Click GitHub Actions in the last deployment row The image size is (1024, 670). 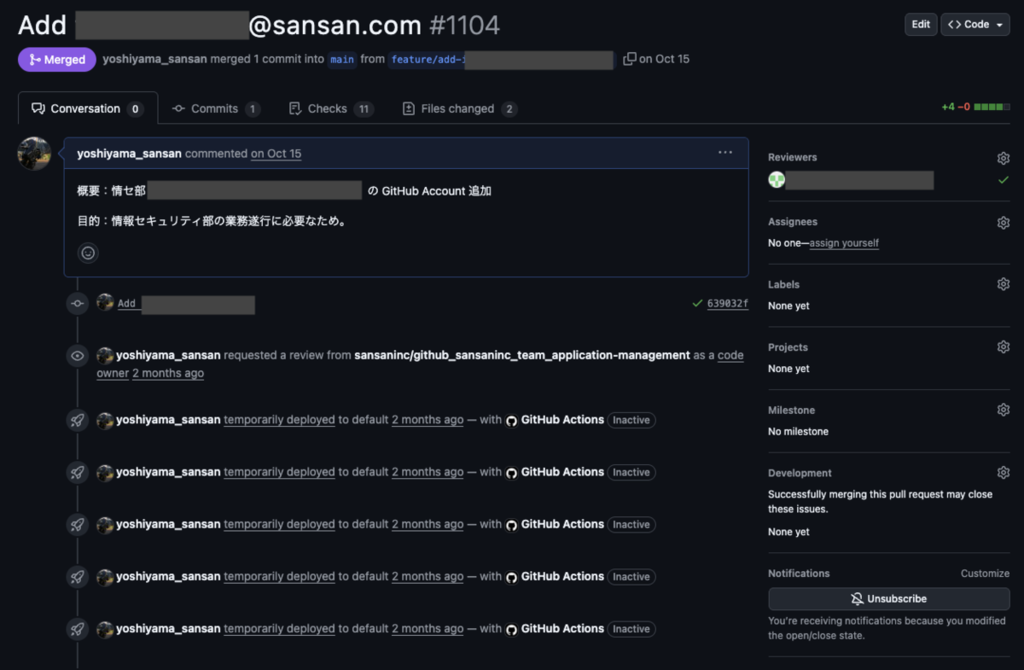click(x=562, y=629)
